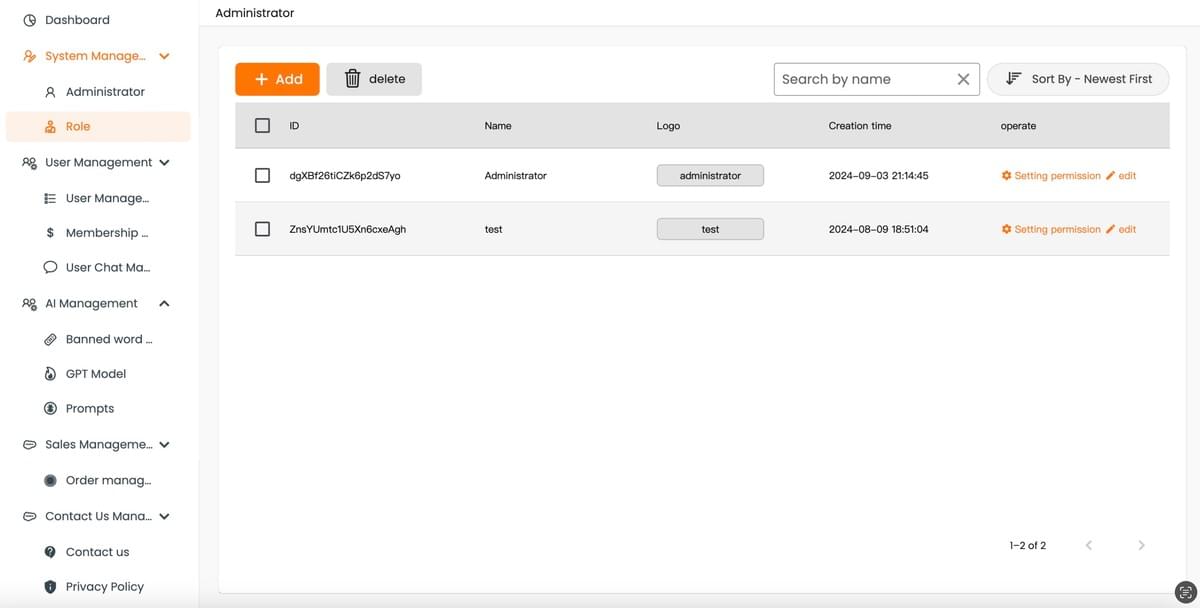Click the Privacy Policy shield icon
1200x608 pixels.
click(50, 587)
